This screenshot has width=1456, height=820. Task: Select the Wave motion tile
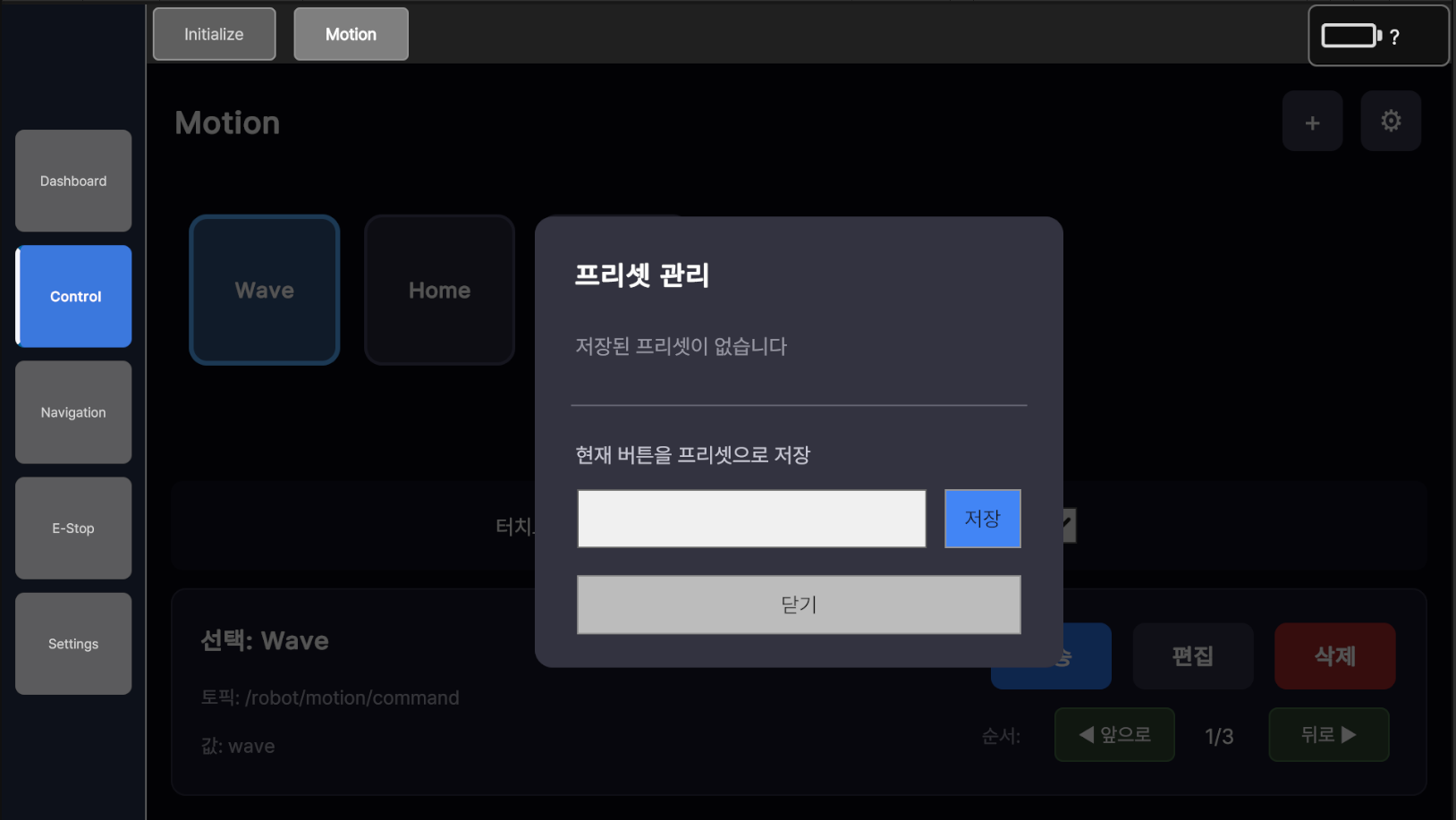(x=265, y=290)
